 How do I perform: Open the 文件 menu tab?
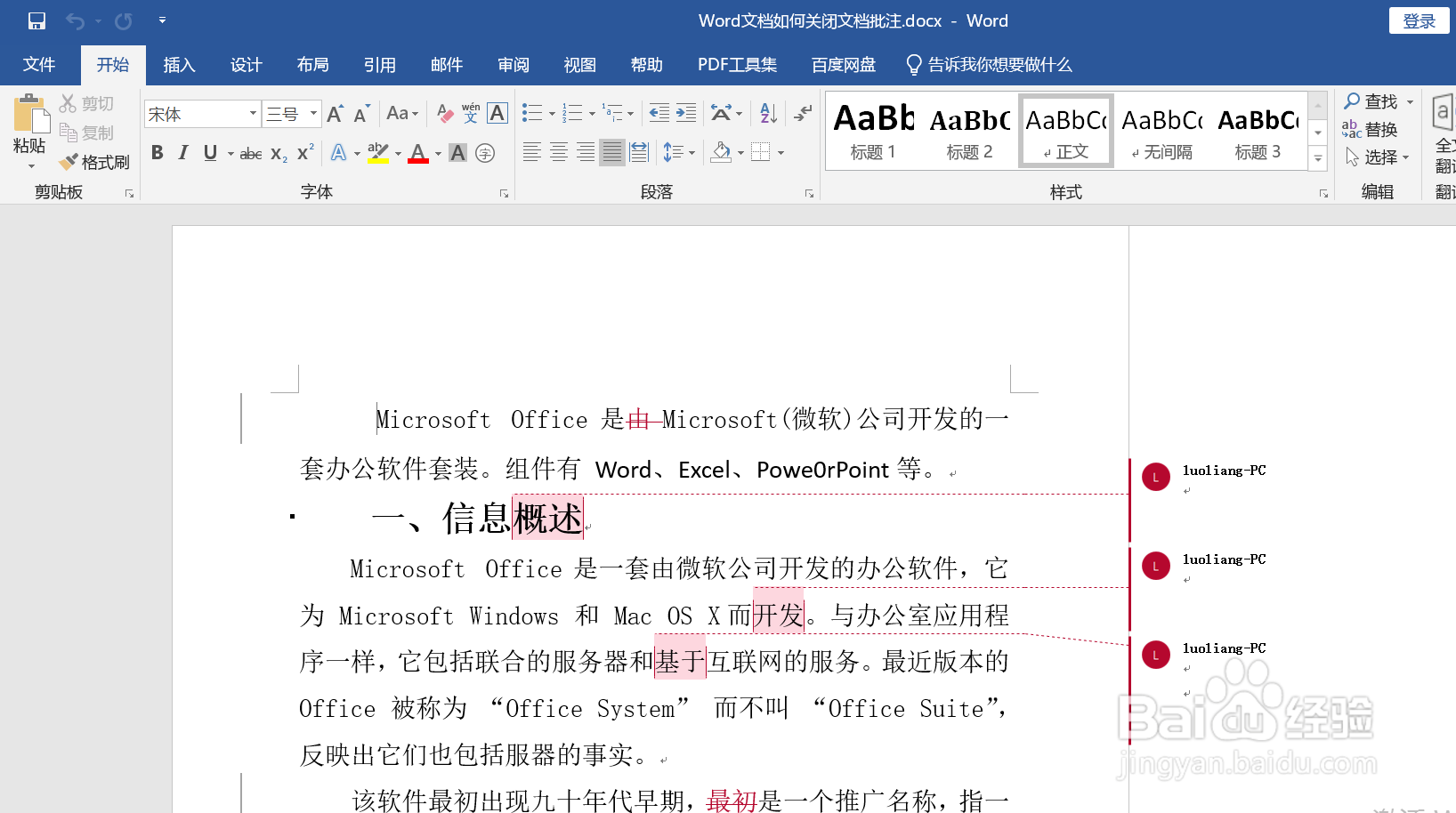click(39, 65)
